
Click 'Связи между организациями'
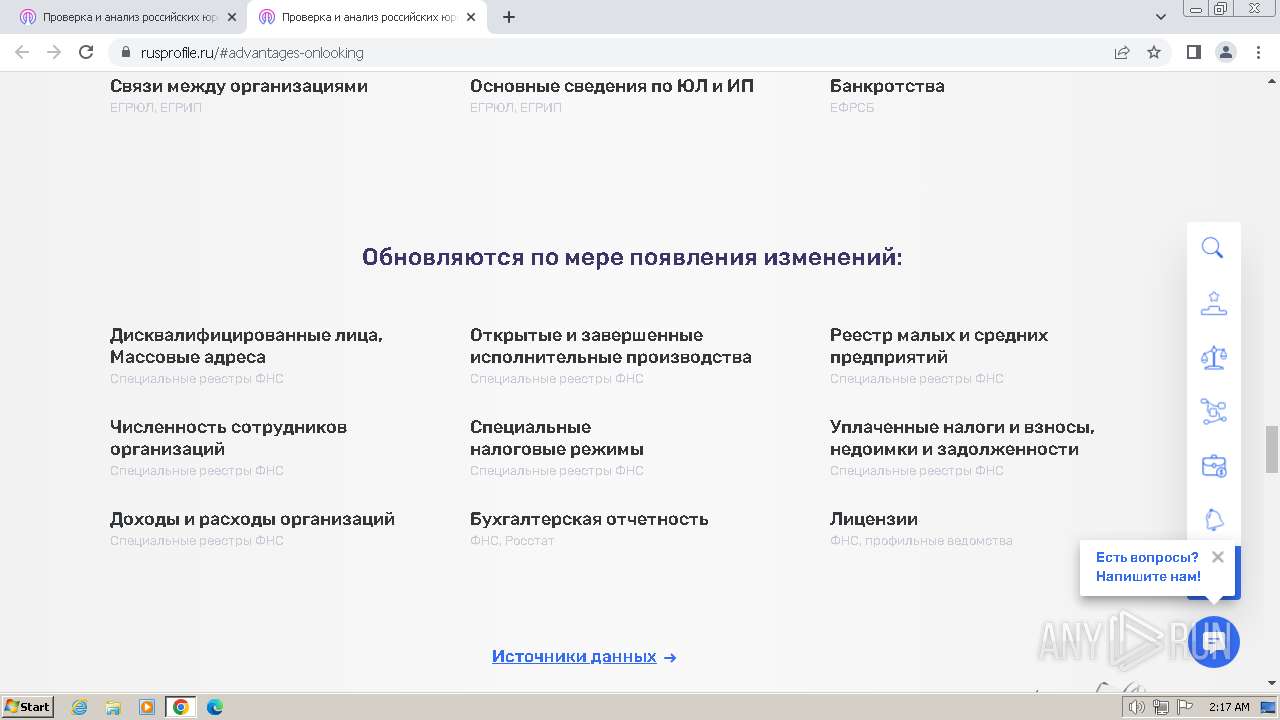[x=239, y=86]
